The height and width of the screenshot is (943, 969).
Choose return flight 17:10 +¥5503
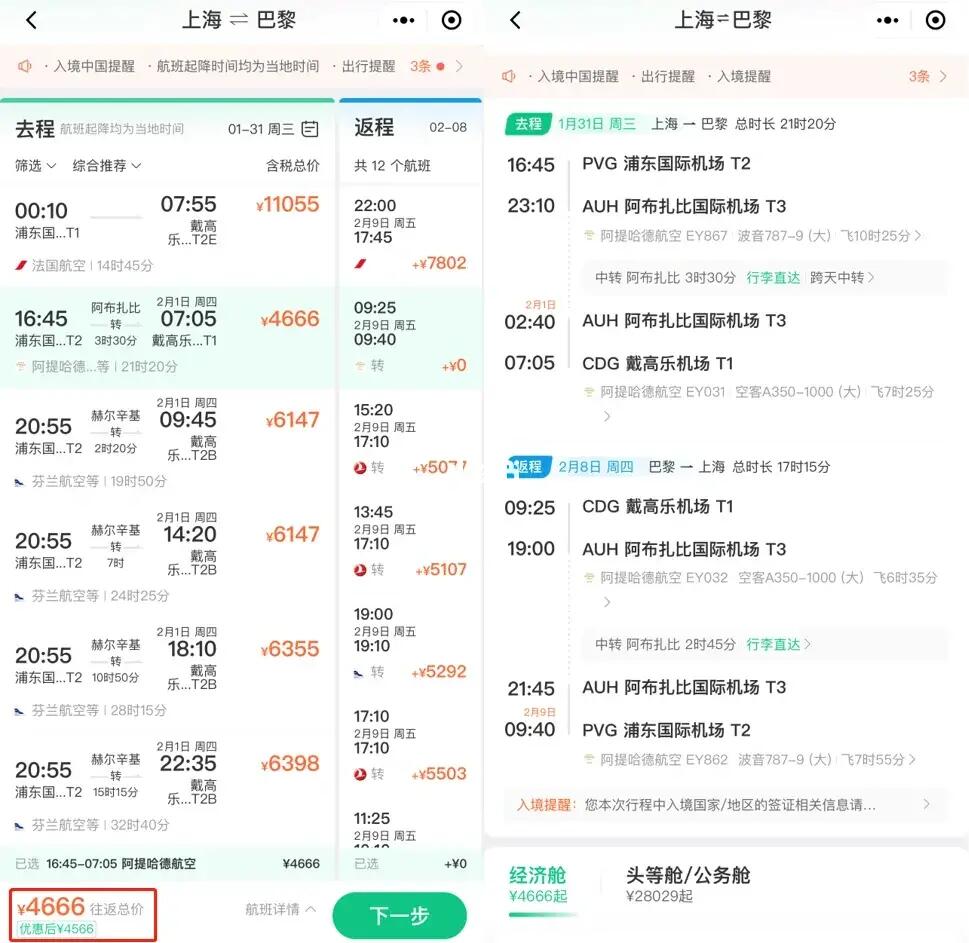click(x=410, y=746)
